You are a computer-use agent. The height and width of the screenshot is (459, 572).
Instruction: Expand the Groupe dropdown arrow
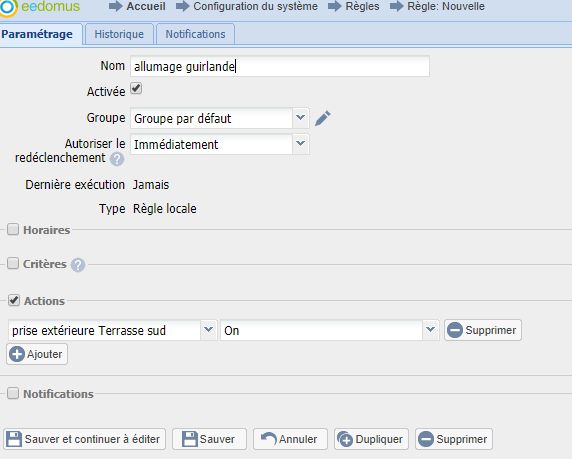click(300, 118)
